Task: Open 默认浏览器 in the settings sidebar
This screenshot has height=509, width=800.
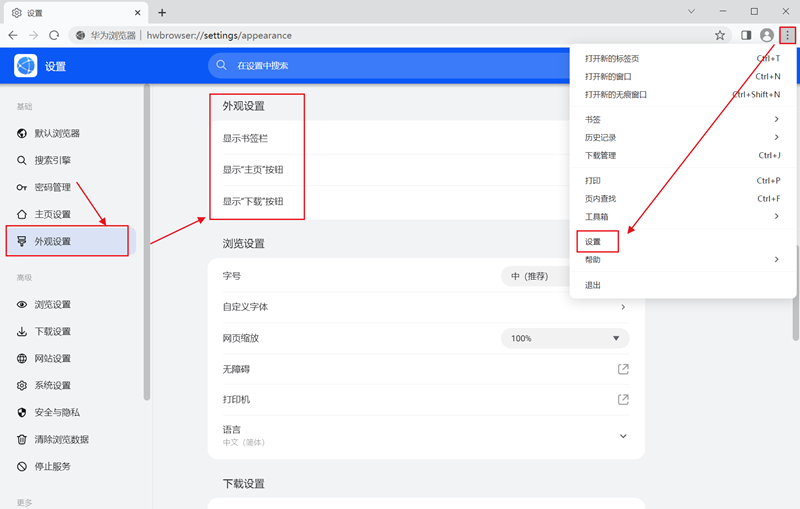Action: click(x=56, y=133)
